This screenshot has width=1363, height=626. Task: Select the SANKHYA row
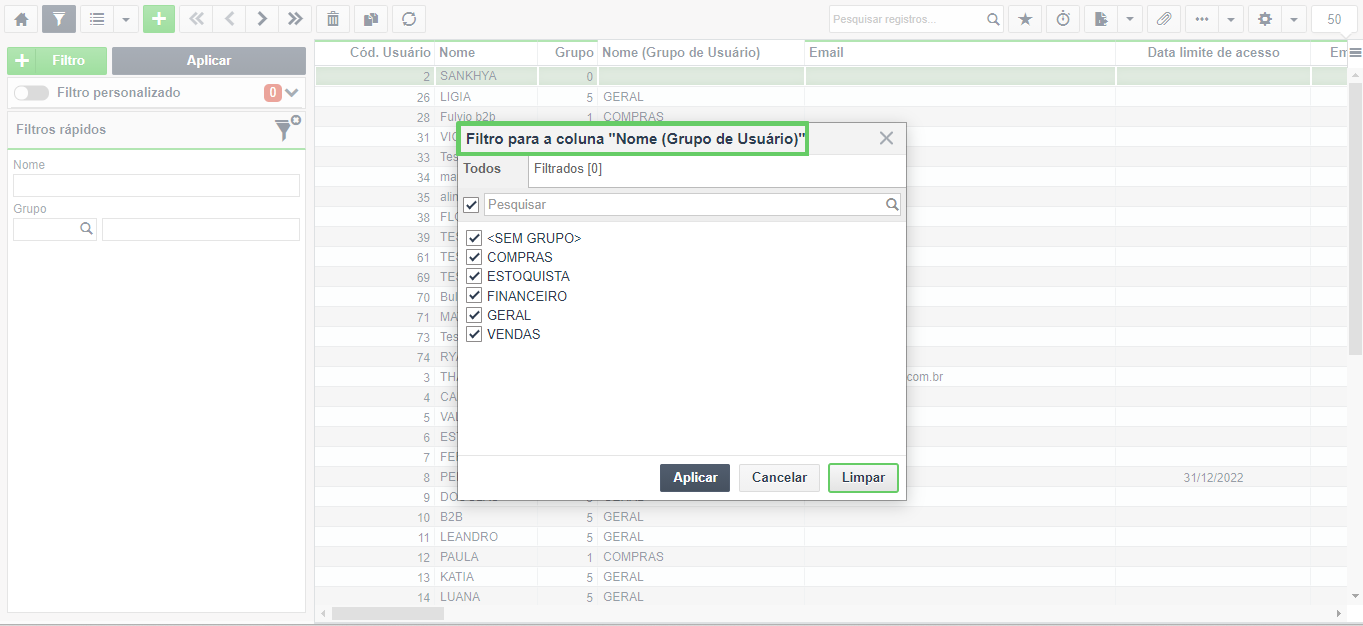pyautogui.click(x=831, y=76)
